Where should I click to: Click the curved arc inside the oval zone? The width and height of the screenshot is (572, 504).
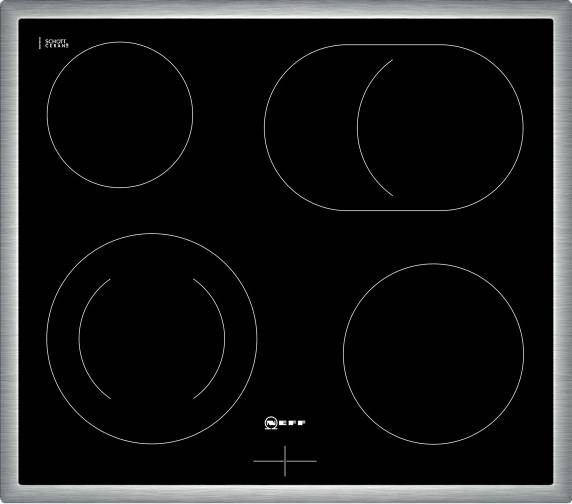[359, 127]
